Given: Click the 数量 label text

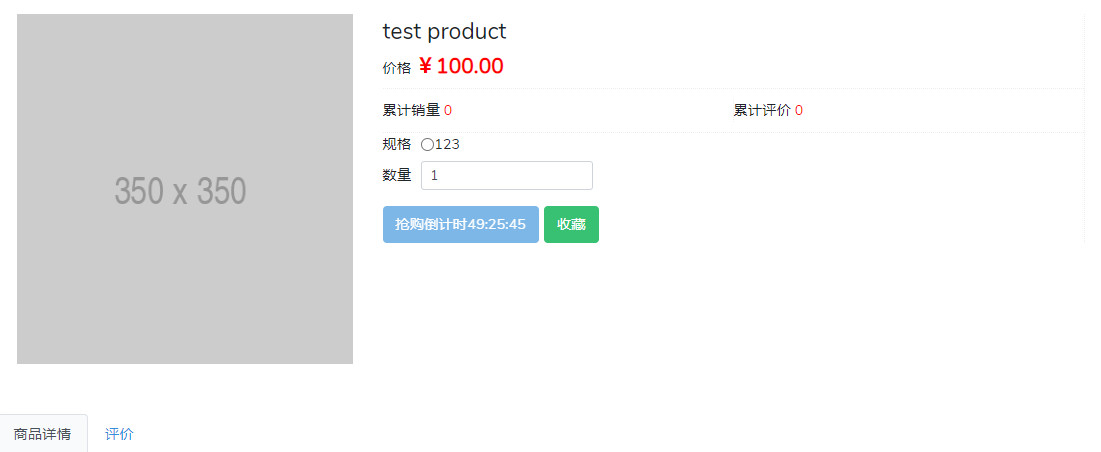Looking at the screenshot, I should coord(397,175).
